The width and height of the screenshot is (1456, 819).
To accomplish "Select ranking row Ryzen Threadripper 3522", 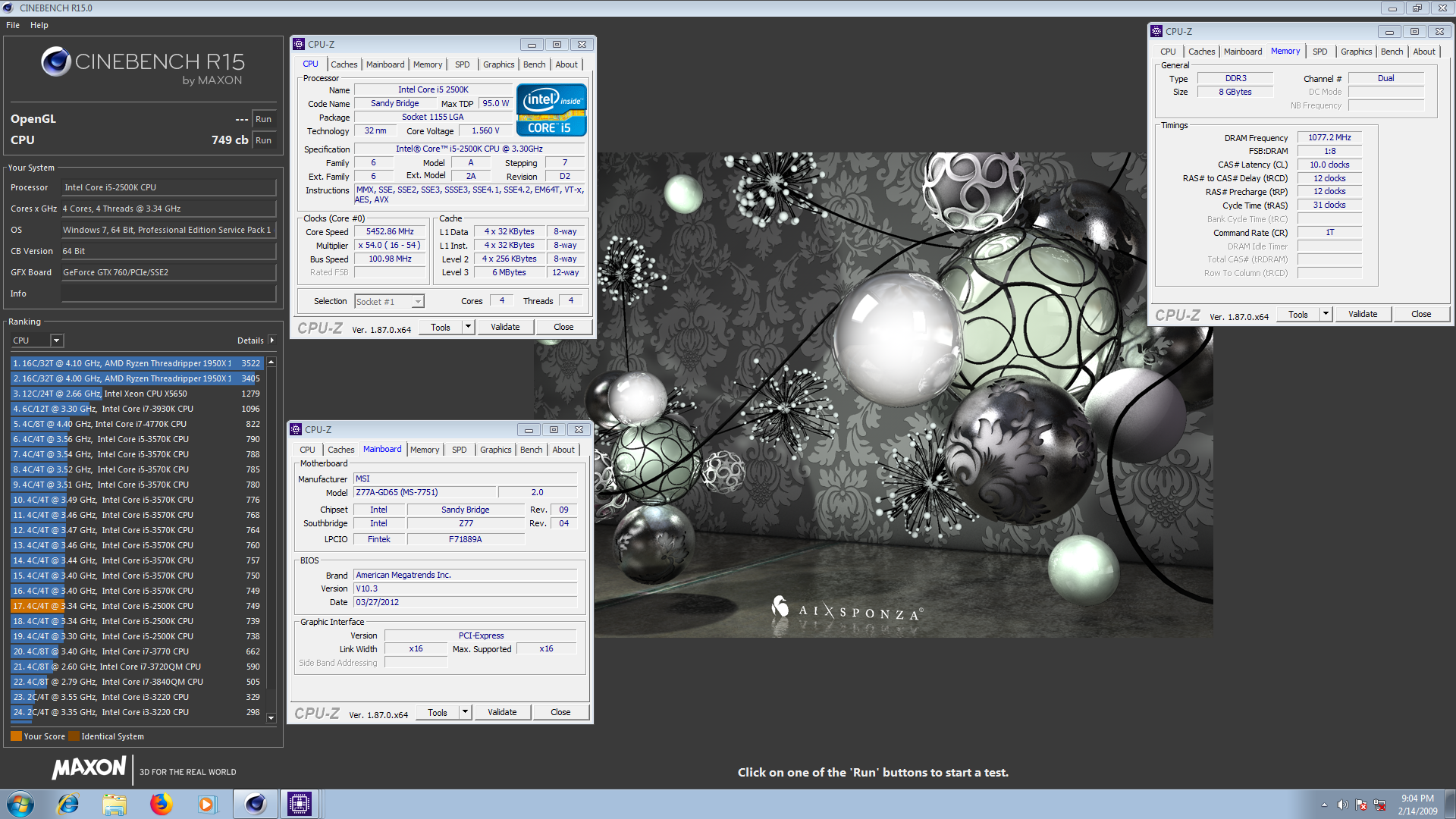I will [x=136, y=363].
